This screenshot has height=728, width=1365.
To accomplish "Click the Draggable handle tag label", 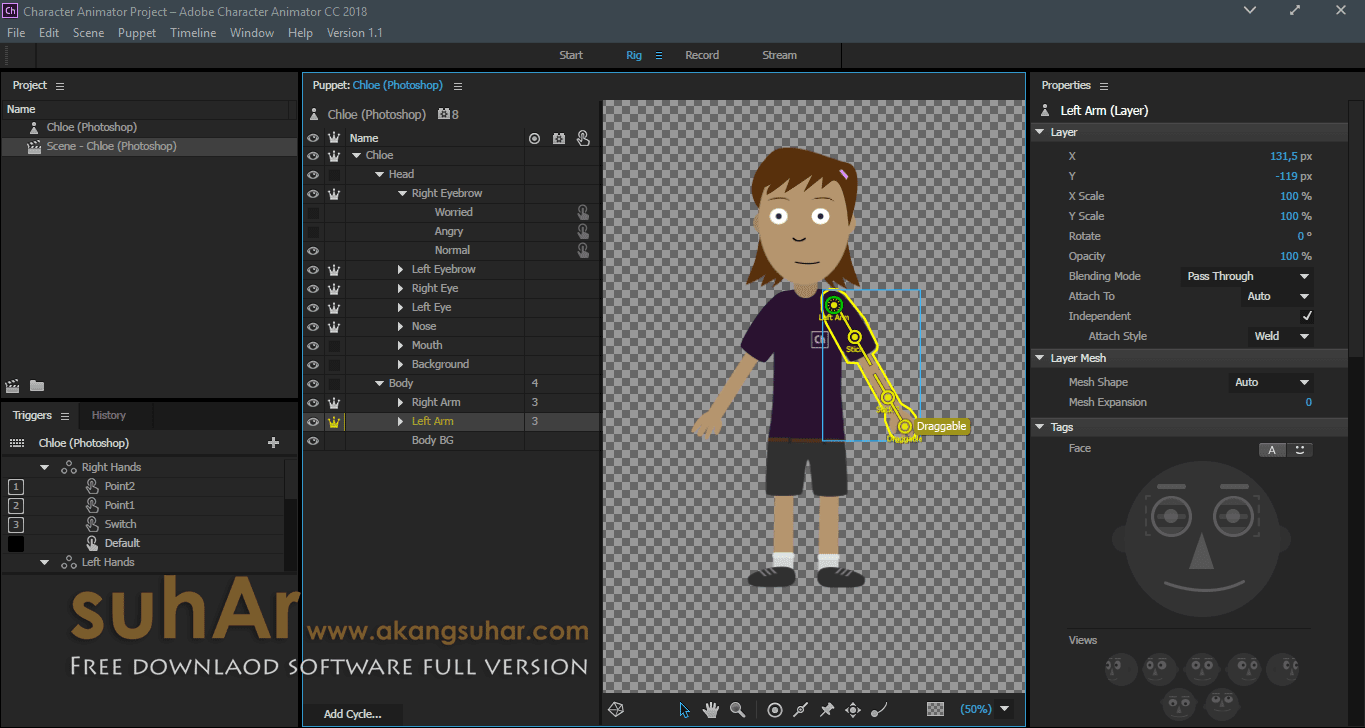I will [x=941, y=426].
